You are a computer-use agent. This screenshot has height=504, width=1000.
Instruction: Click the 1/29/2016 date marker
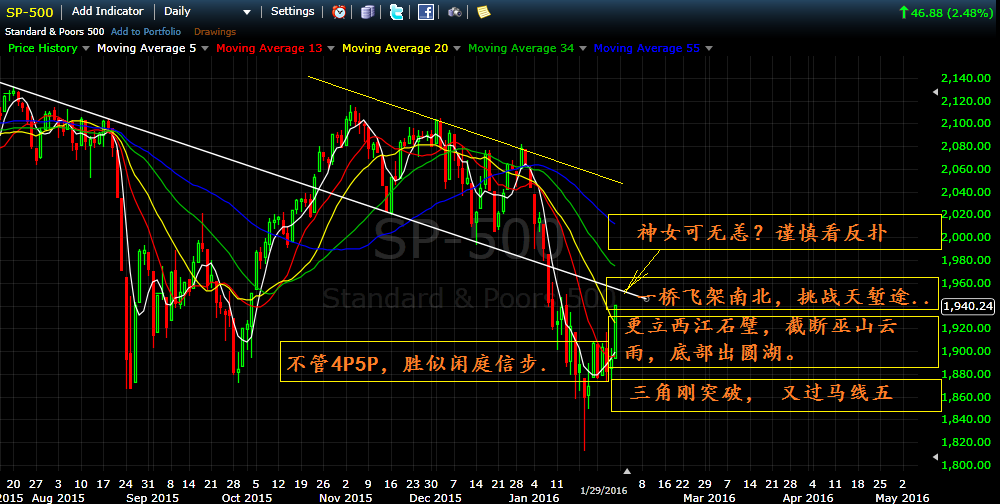[603, 490]
